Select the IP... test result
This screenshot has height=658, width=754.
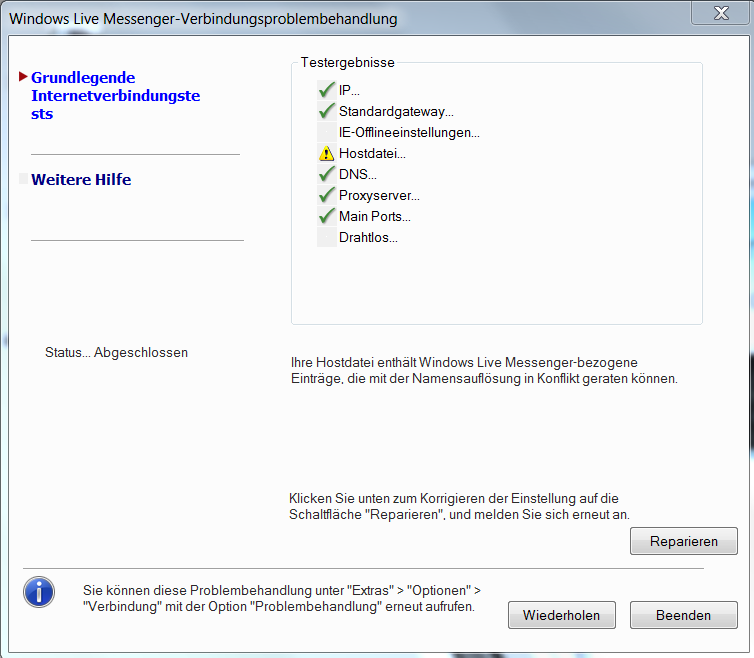coord(349,90)
